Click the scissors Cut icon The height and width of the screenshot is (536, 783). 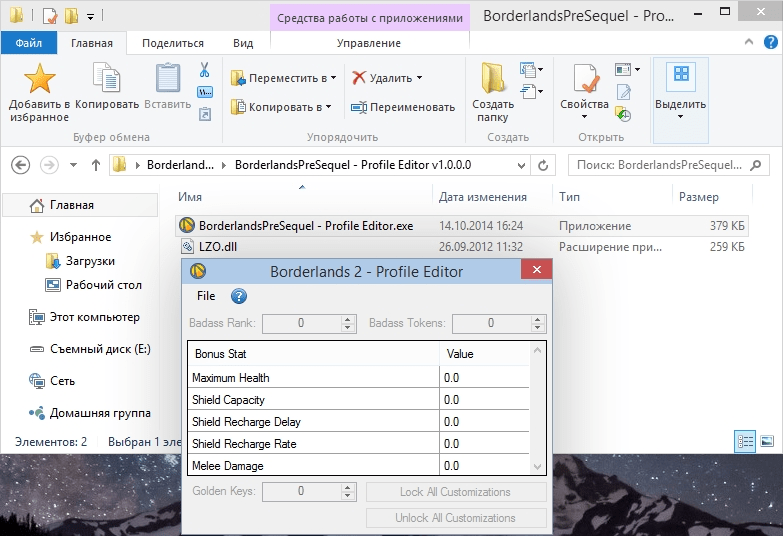pyautogui.click(x=204, y=71)
